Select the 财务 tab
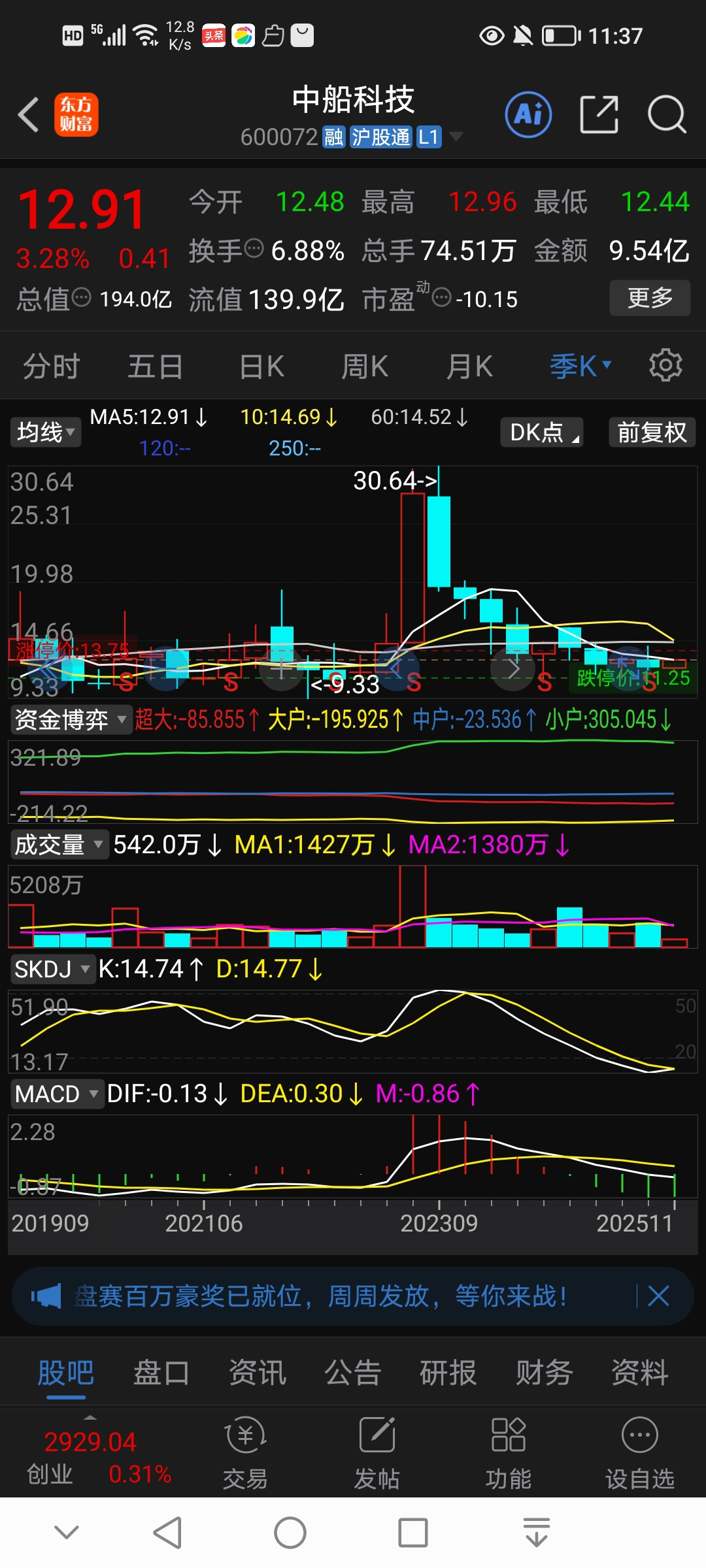This screenshot has width=706, height=1568. tap(545, 1372)
